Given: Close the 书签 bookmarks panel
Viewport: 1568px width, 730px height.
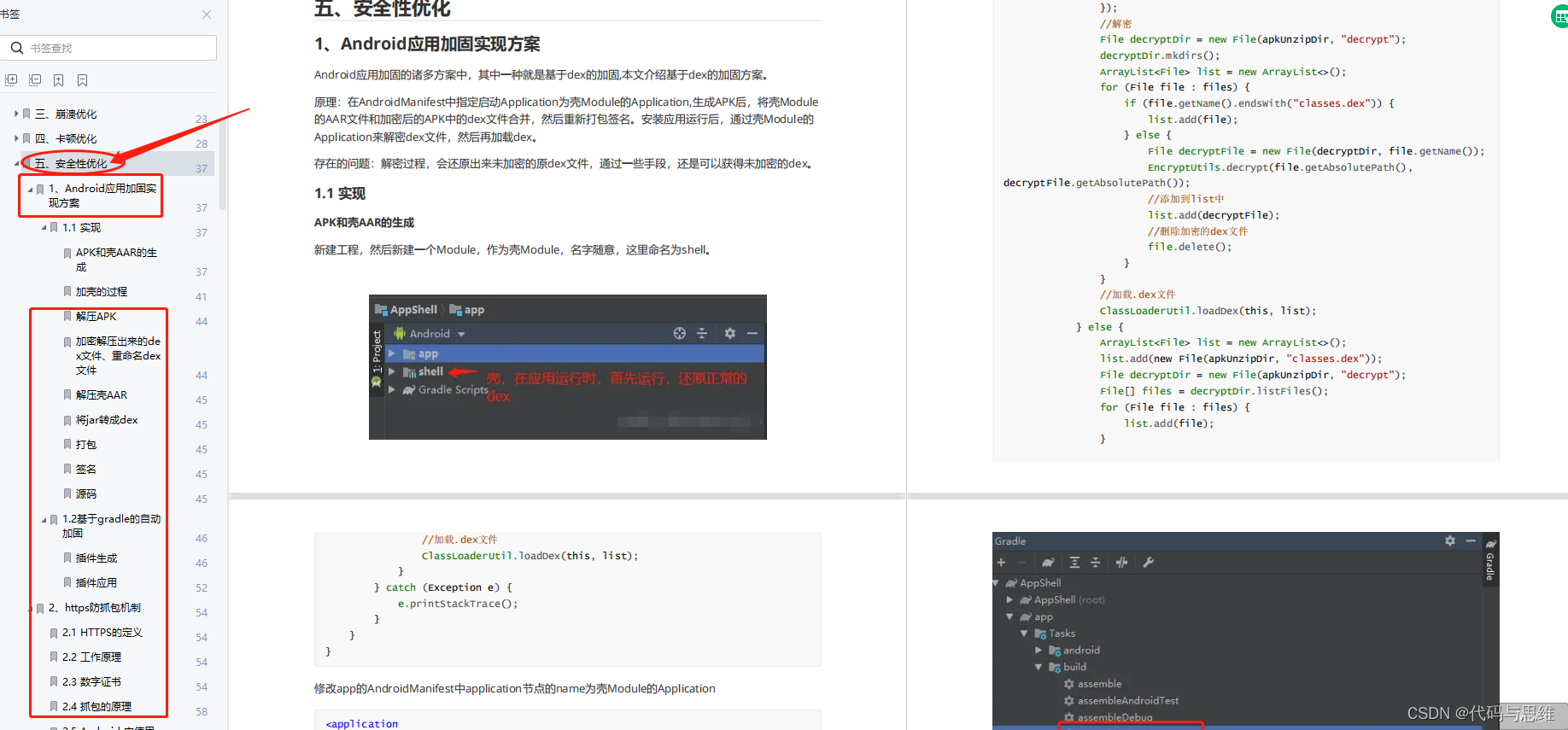Looking at the screenshot, I should [207, 15].
